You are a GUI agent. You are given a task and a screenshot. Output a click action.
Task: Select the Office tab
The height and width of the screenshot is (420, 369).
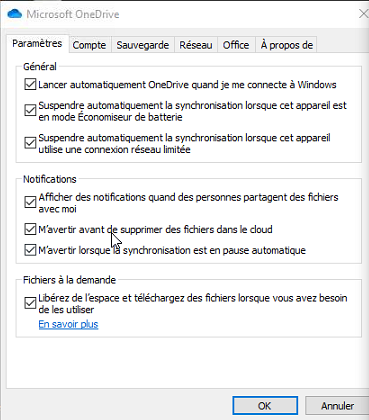pyautogui.click(x=236, y=45)
